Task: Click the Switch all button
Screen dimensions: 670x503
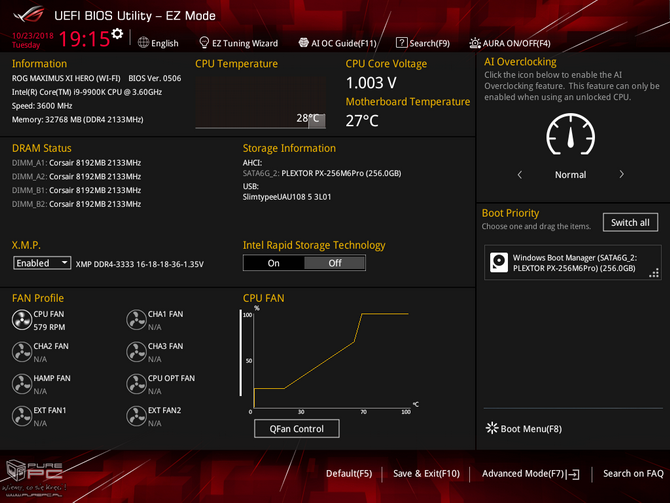Action: coord(630,222)
